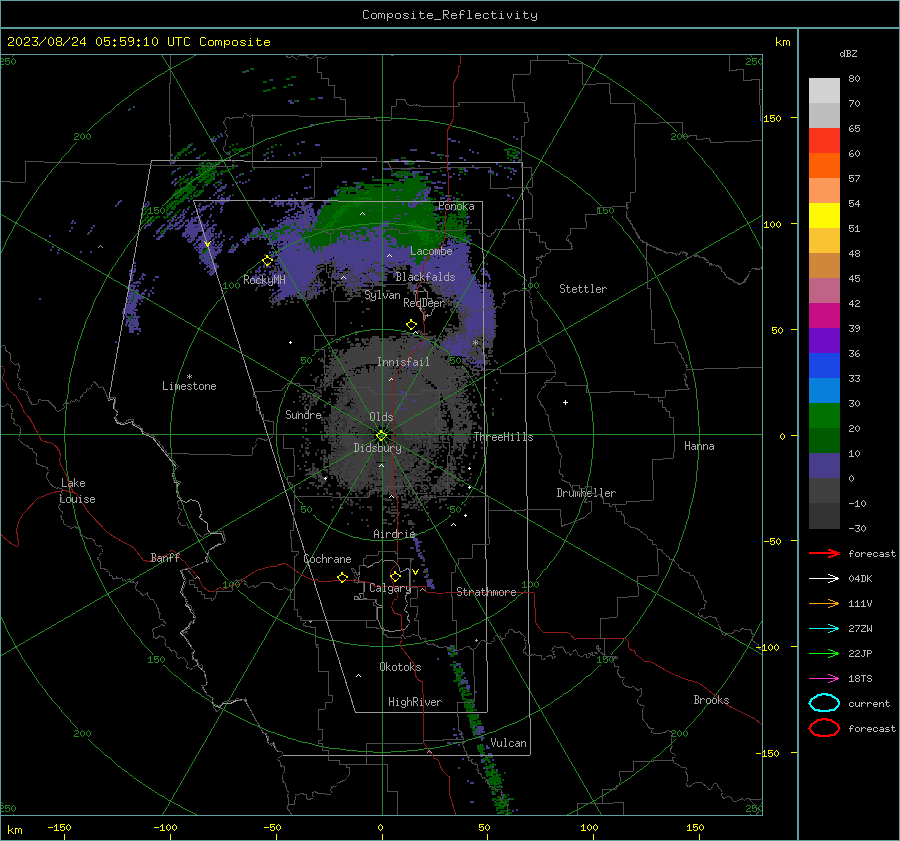Click the Brooks label
The height and width of the screenshot is (841, 900).
(711, 700)
